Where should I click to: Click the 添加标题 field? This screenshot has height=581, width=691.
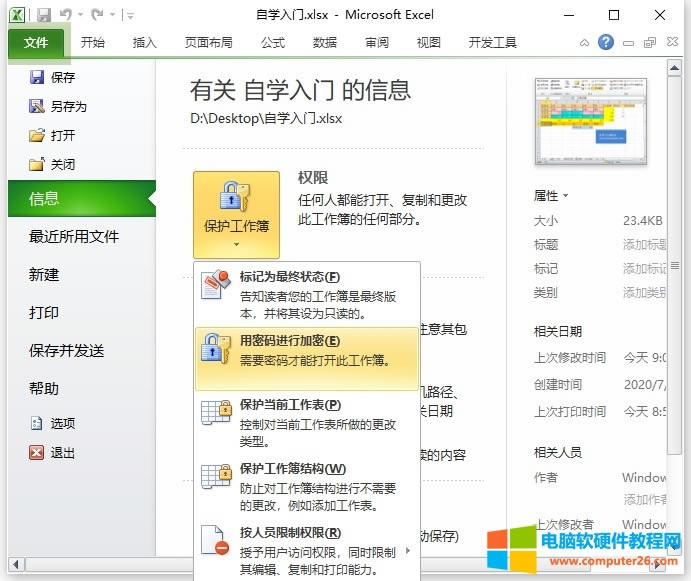pyautogui.click(x=644, y=244)
